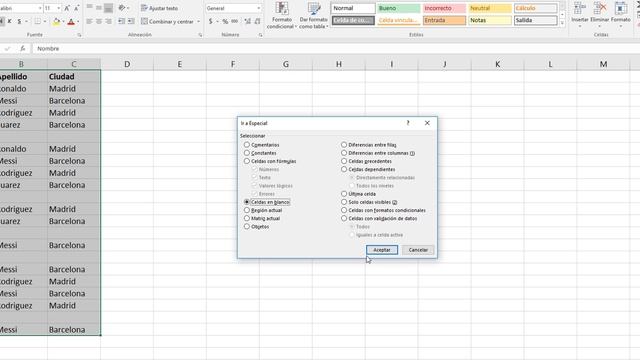This screenshot has height=360, width=640.
Task: Apply the Entrada cell style
Action: 444,20
